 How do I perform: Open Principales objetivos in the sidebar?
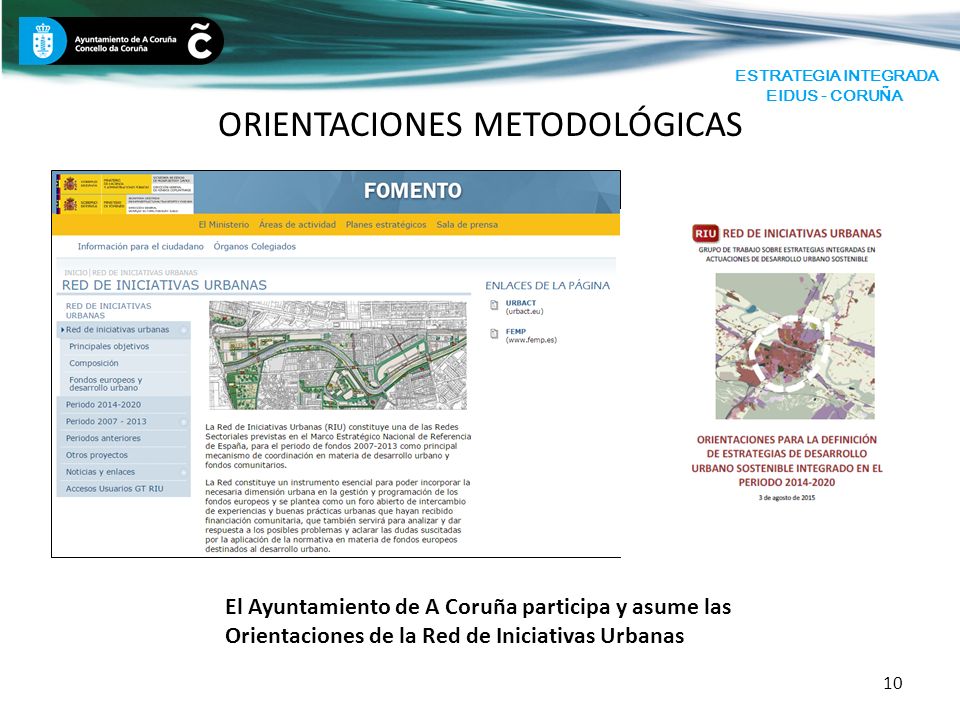point(109,347)
